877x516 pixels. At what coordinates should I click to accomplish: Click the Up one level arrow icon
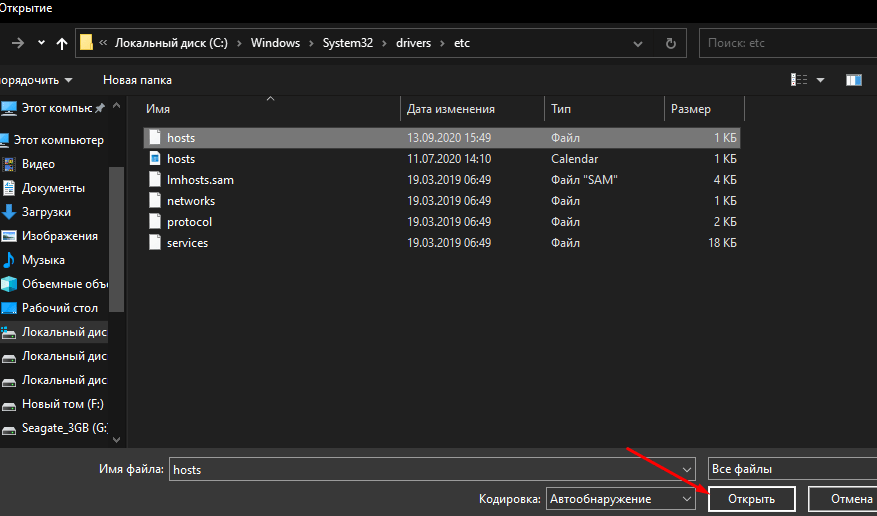[x=62, y=43]
